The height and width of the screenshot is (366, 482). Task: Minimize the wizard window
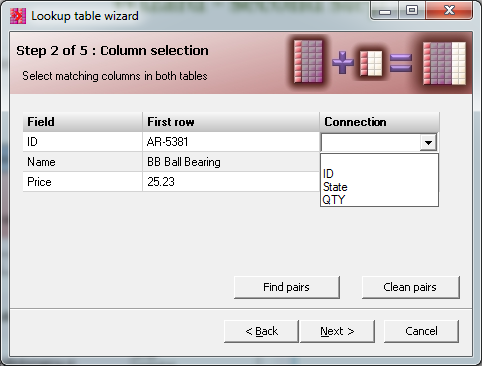pos(385,11)
